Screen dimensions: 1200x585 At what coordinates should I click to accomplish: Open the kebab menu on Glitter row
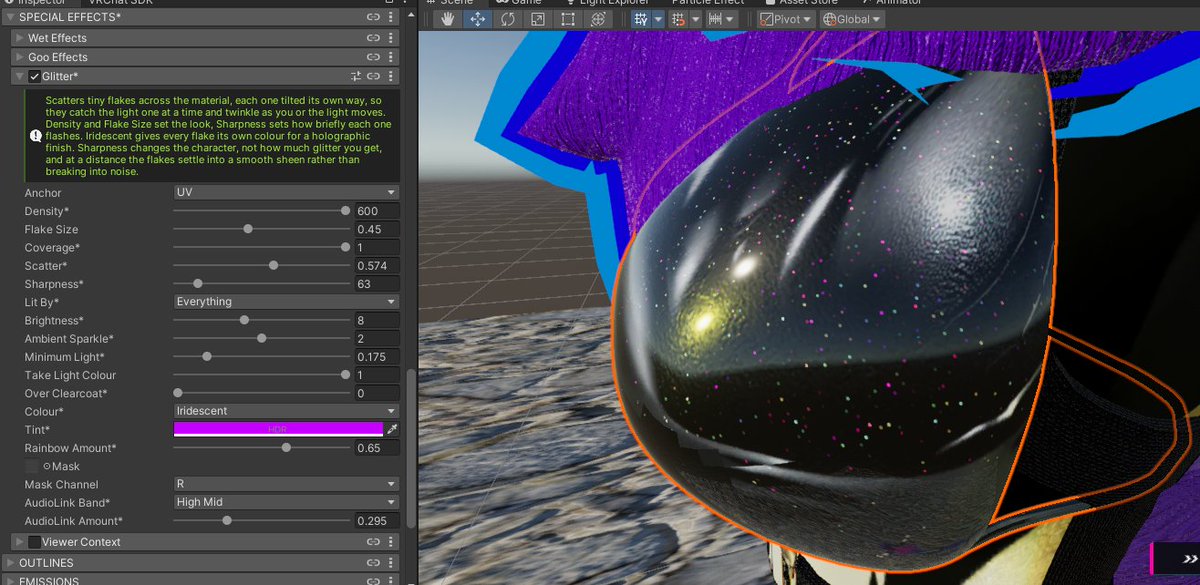click(391, 76)
